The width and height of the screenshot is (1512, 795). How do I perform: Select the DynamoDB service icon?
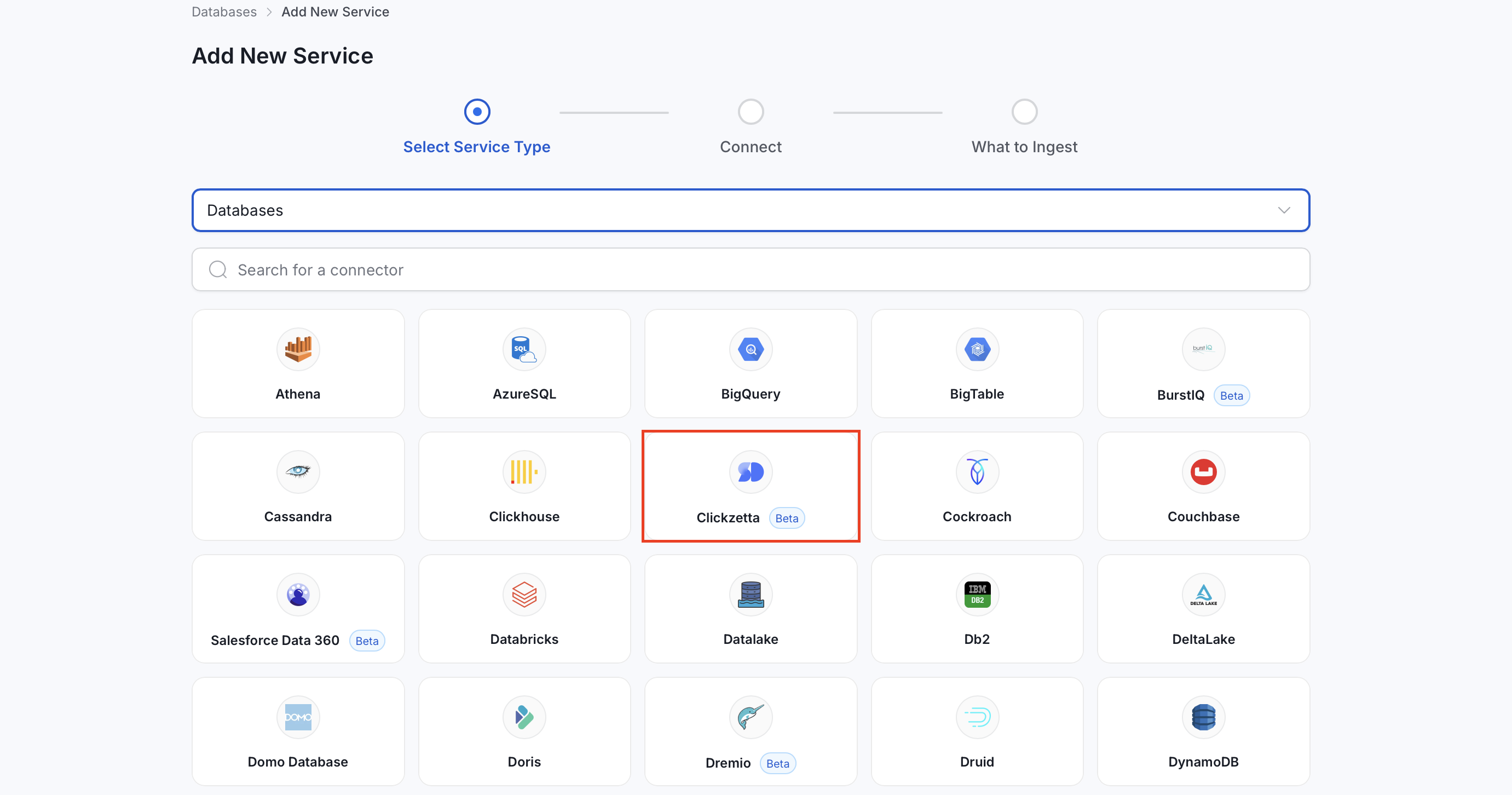tap(1203, 717)
